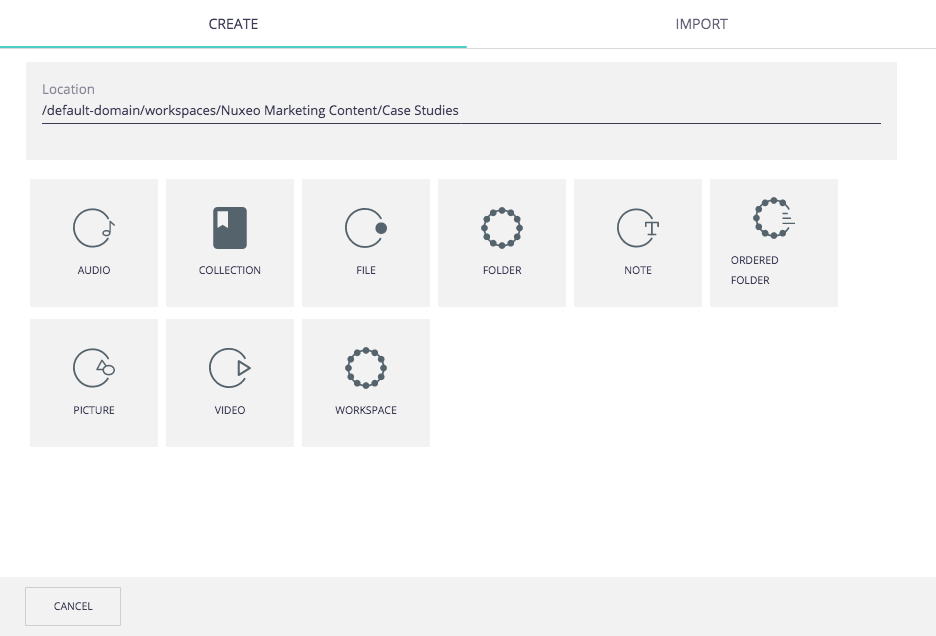Pick the Video play icon
The image size is (936, 636).
coord(230,368)
